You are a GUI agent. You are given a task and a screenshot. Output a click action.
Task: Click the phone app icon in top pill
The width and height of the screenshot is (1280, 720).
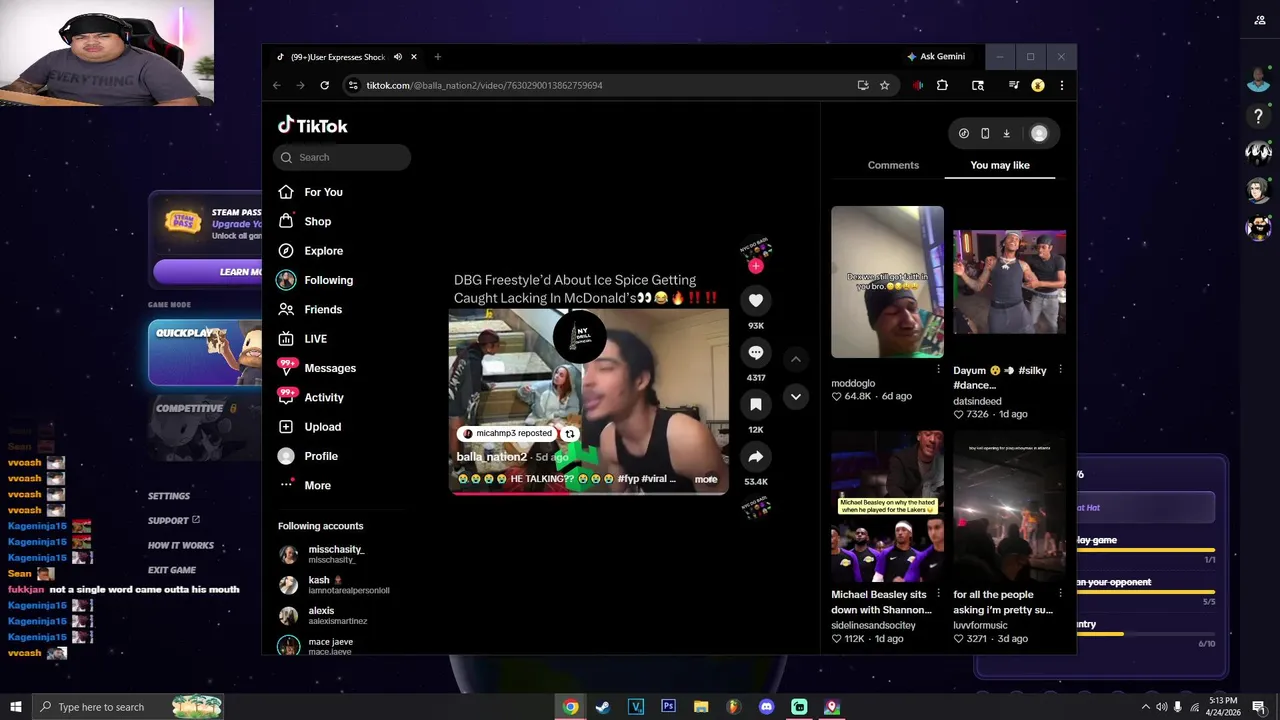point(985,133)
